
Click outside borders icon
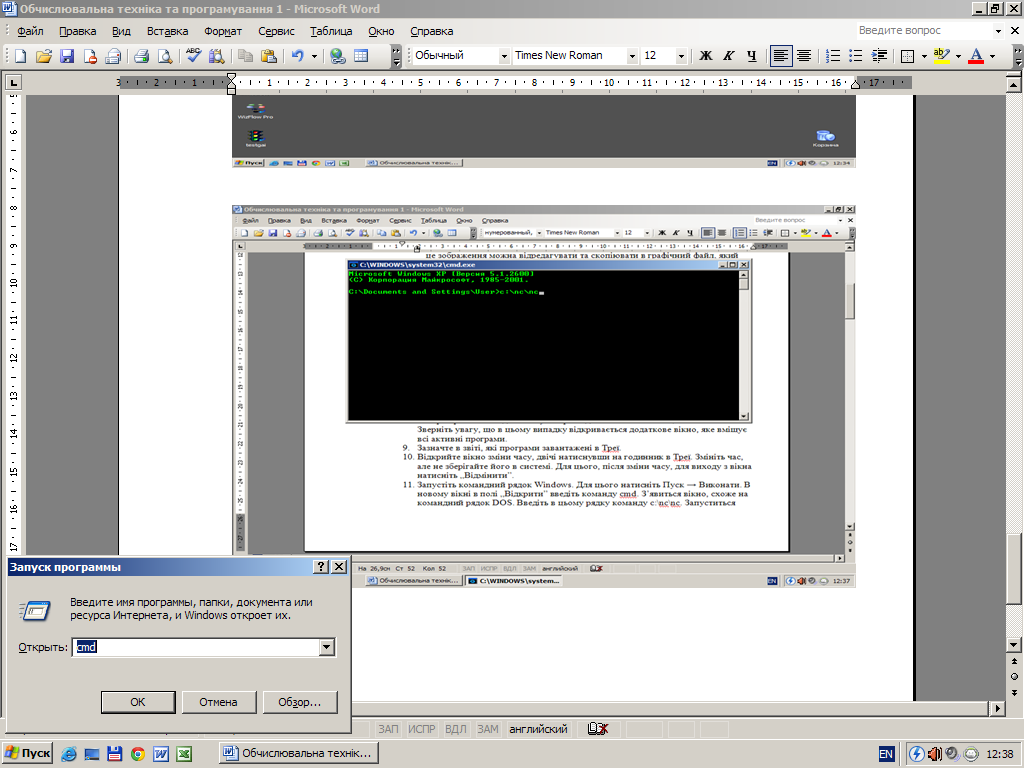pyautogui.click(x=907, y=56)
